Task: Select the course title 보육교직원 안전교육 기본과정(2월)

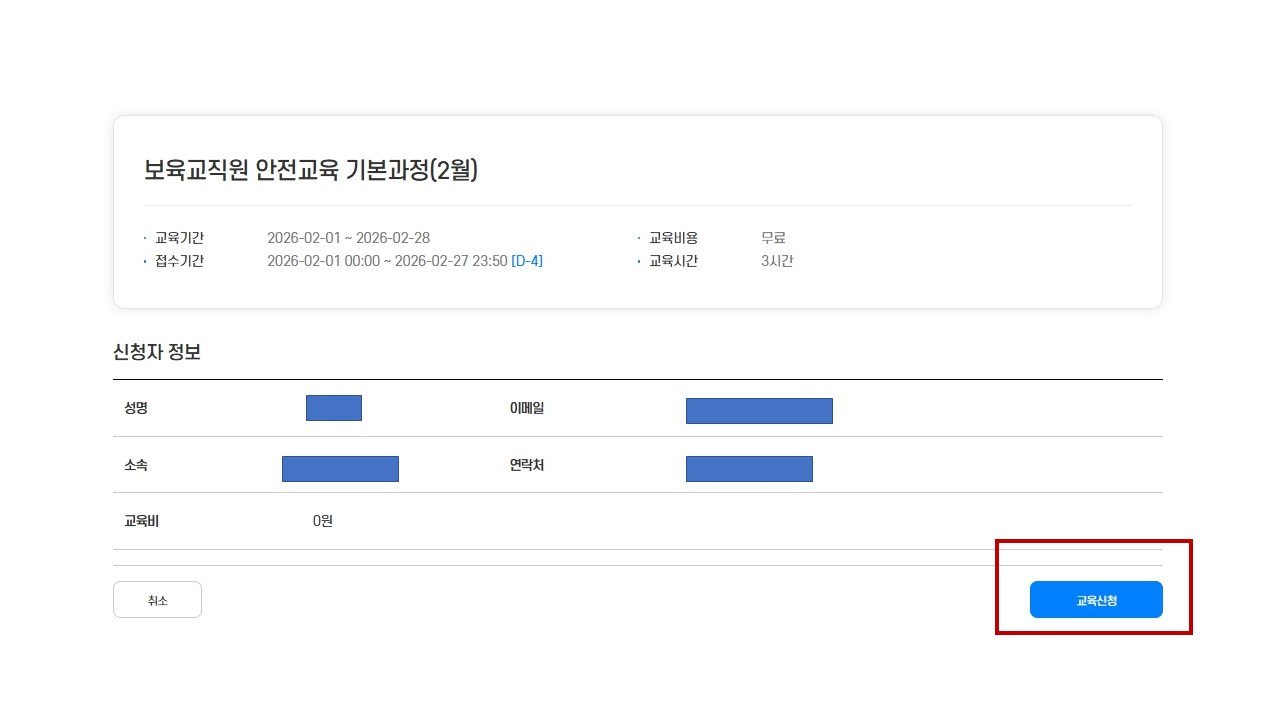Action: [x=311, y=171]
